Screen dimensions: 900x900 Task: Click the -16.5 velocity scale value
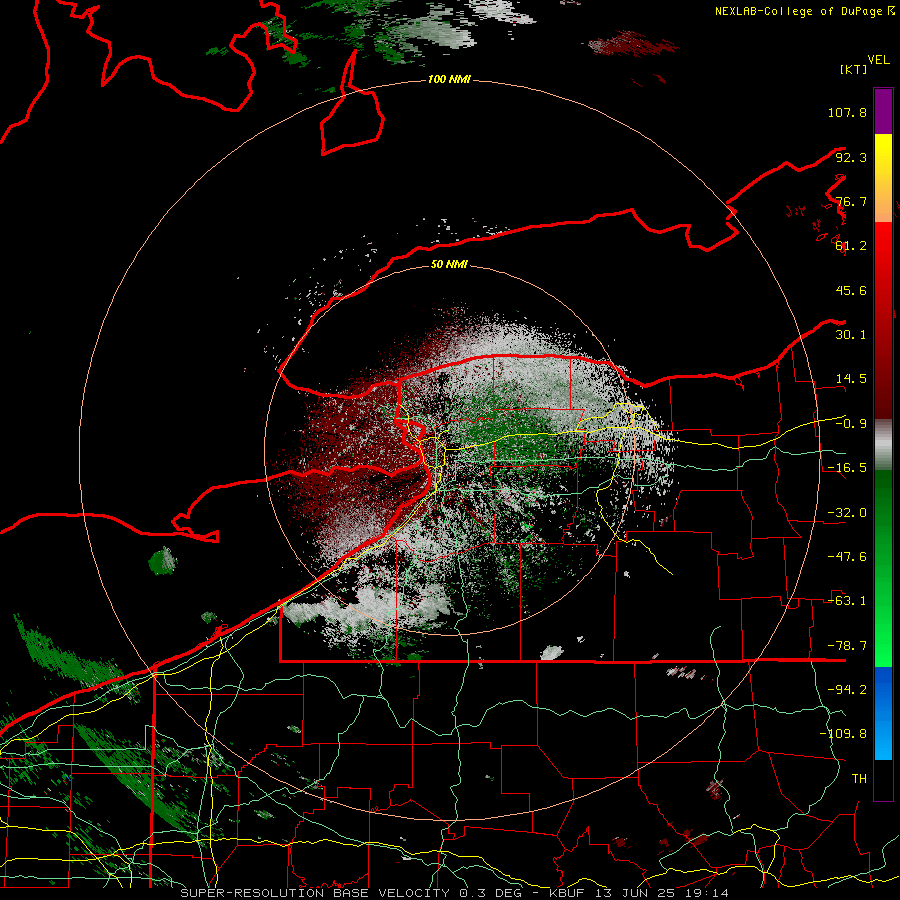pyautogui.click(x=847, y=468)
